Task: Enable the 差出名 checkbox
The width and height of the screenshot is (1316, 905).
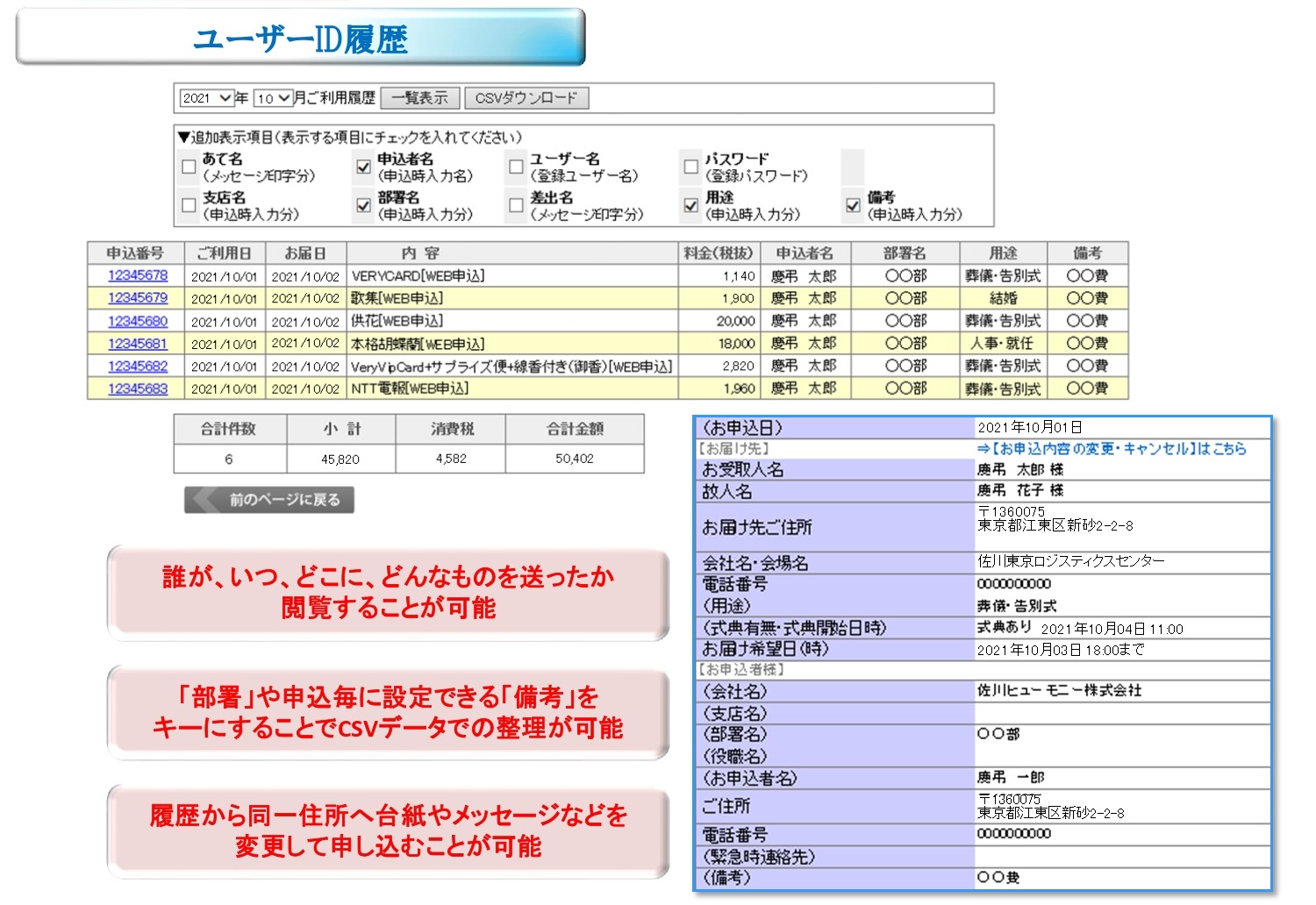Action: pos(516,205)
